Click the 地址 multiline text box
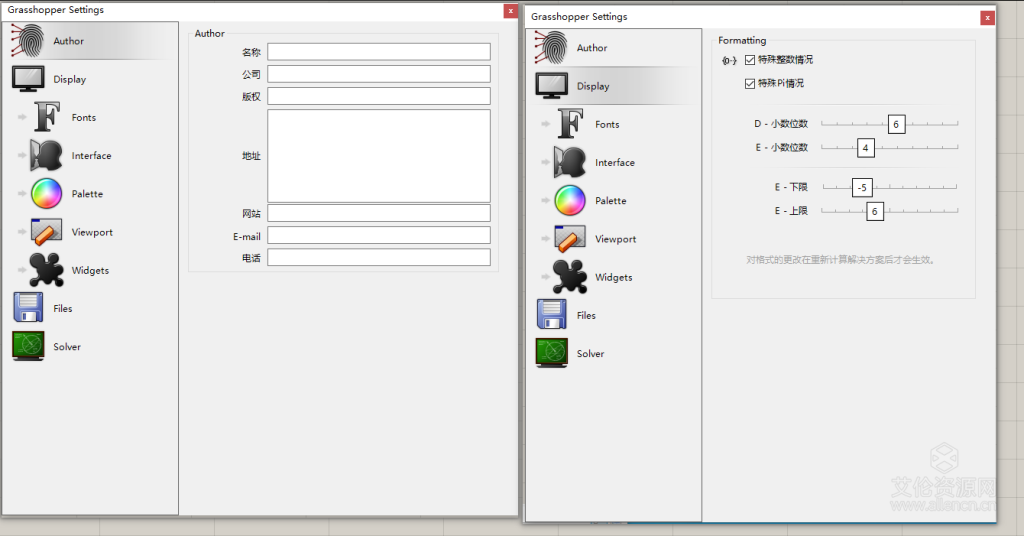The width and height of the screenshot is (1024, 536). (379, 156)
